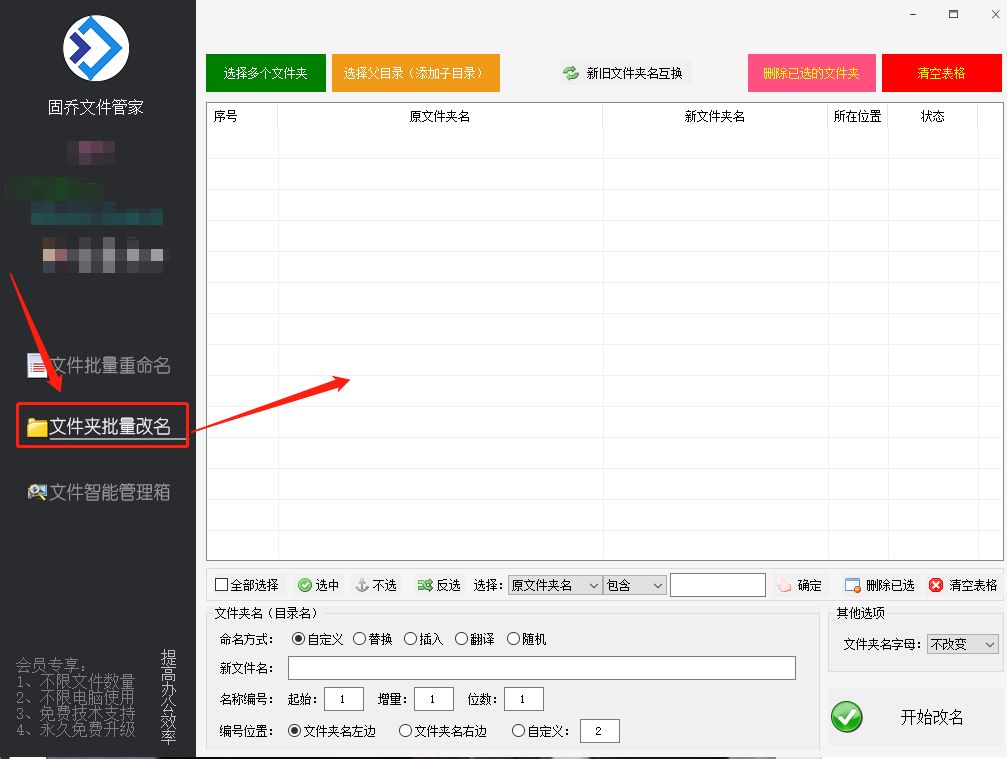The height and width of the screenshot is (759, 1007).
Task: Open the 包含 condition dropdown
Action: pyautogui.click(x=635, y=585)
